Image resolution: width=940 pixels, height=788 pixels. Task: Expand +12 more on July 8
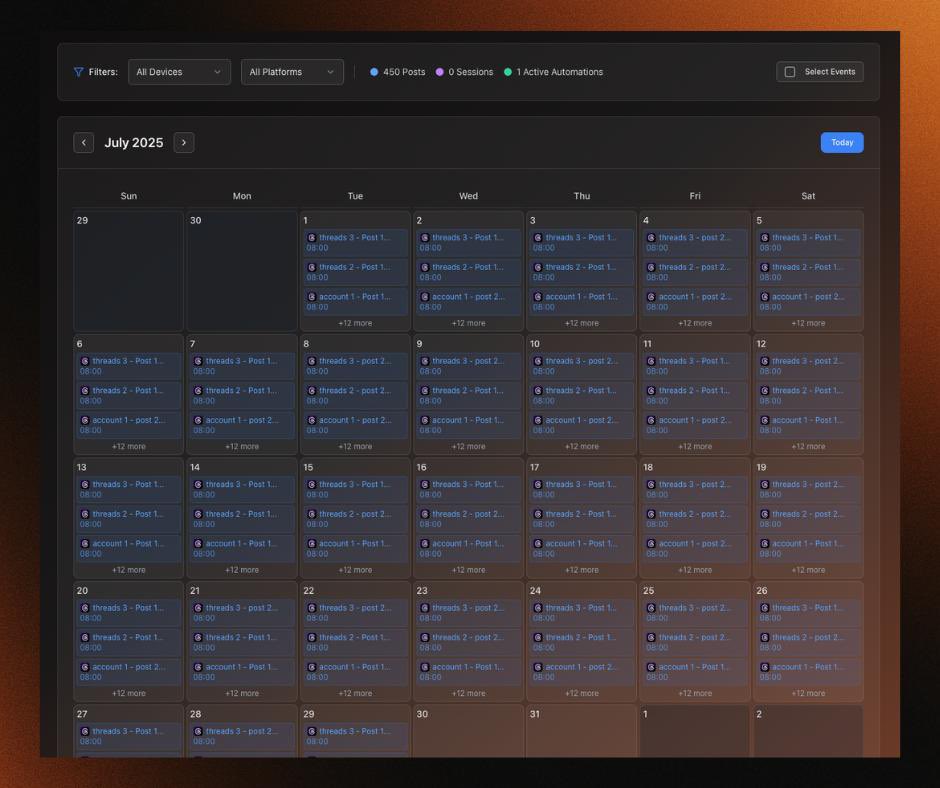coord(355,447)
